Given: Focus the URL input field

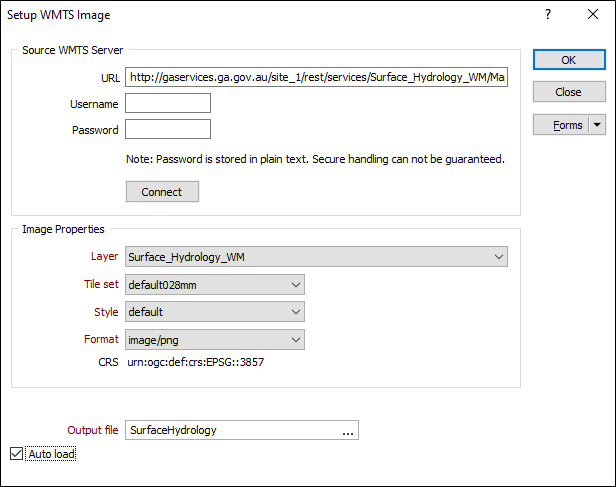Looking at the screenshot, I should [316, 77].
